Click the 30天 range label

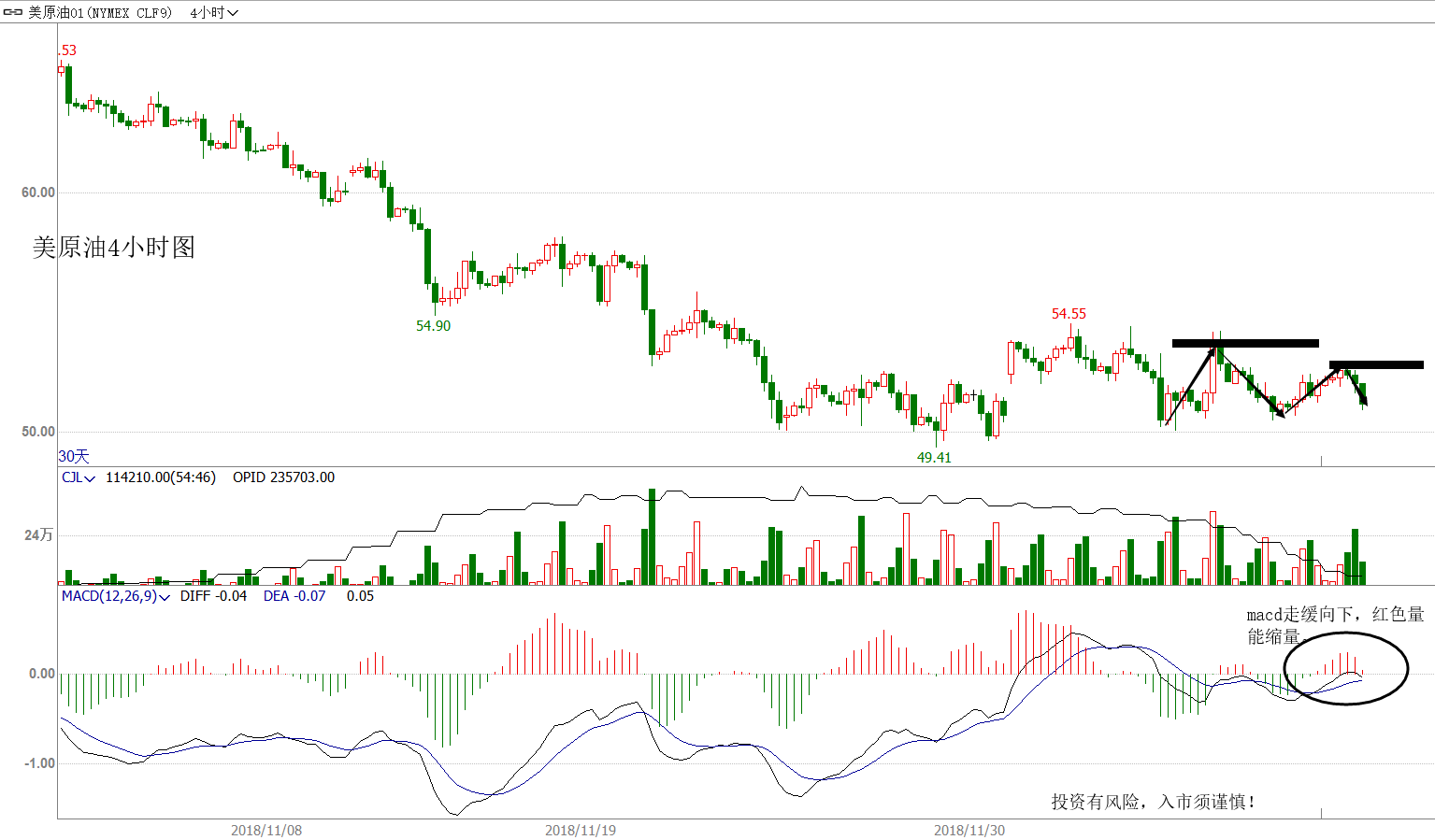tap(74, 456)
